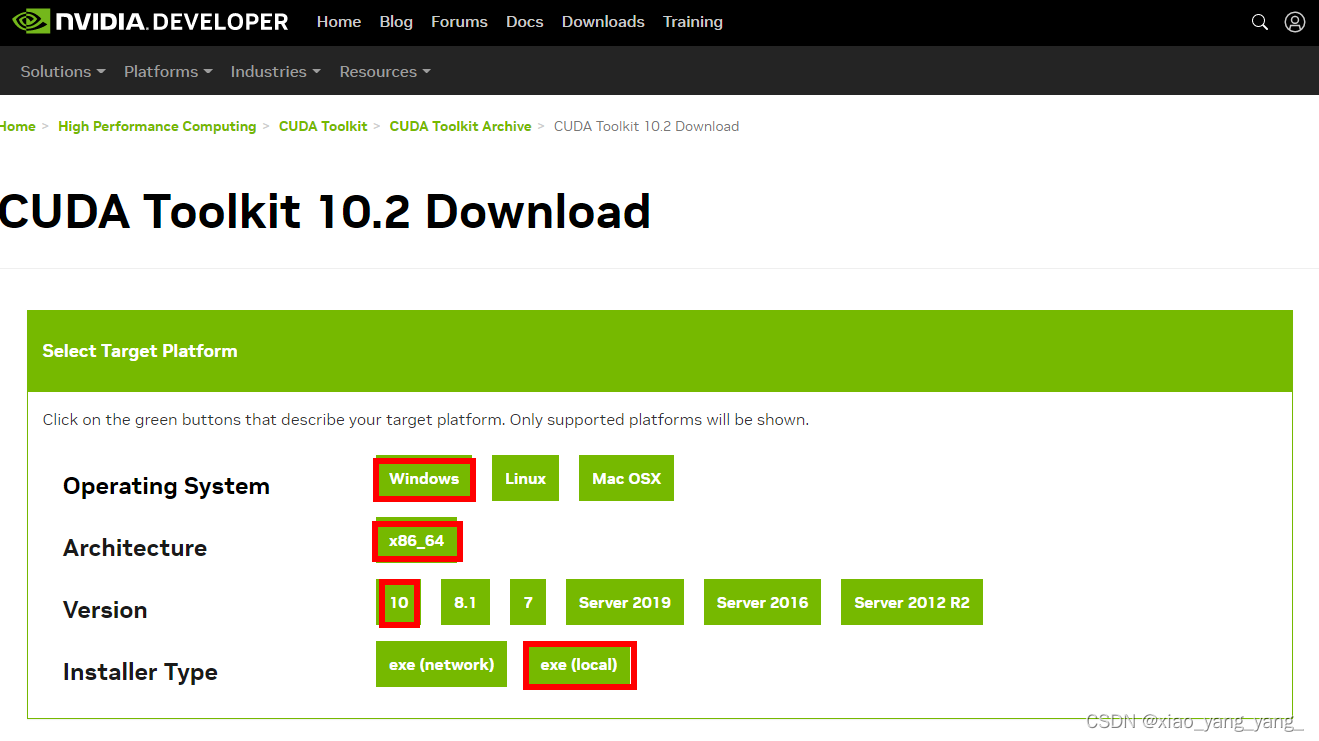Click the CUDA Toolkit 10.2 Download heading
1319x741 pixels.
pos(325,212)
